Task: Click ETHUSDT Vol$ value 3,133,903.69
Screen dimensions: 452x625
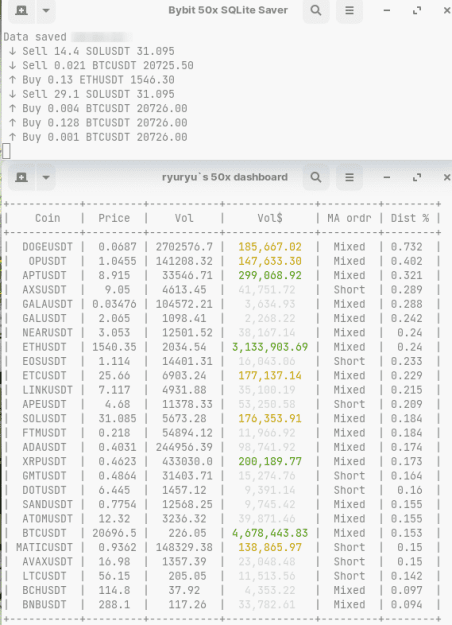Action: 270,347
